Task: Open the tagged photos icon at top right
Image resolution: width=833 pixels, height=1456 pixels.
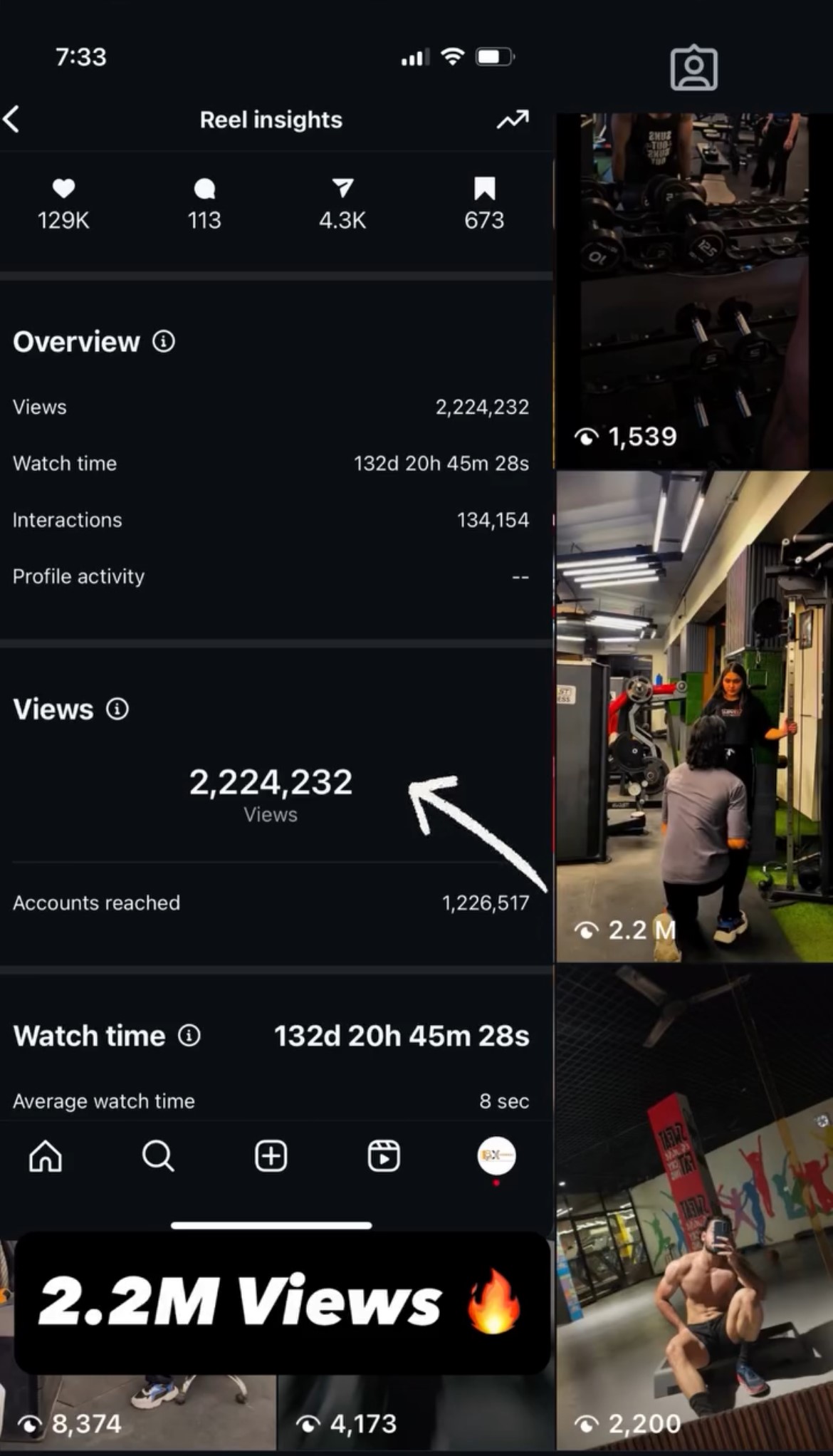Action: pyautogui.click(x=693, y=68)
